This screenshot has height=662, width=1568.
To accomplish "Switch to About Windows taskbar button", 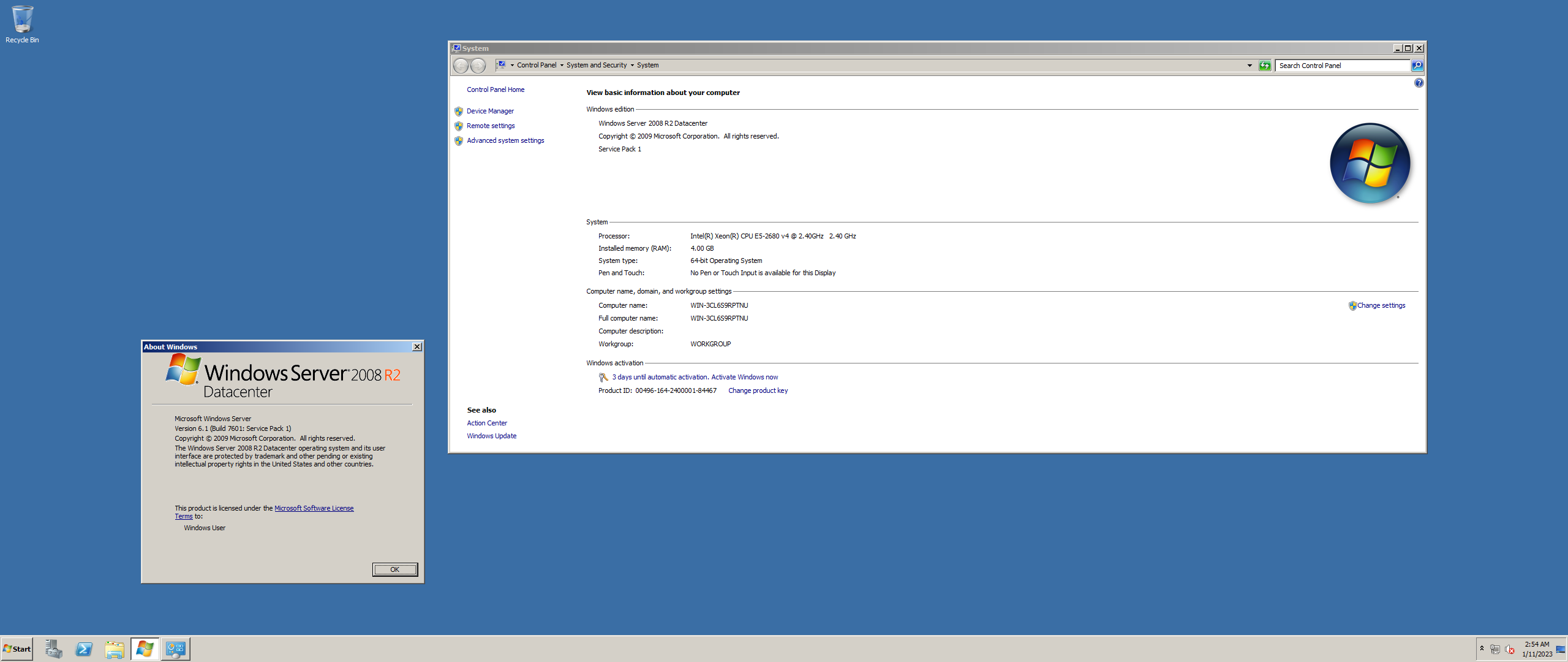I will point(145,649).
